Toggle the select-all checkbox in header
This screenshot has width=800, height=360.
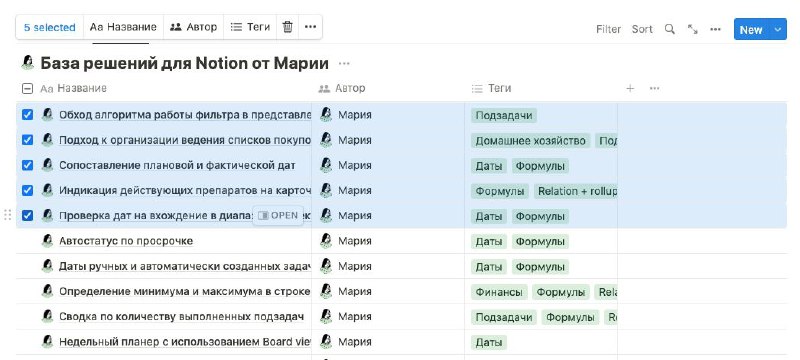coord(27,89)
